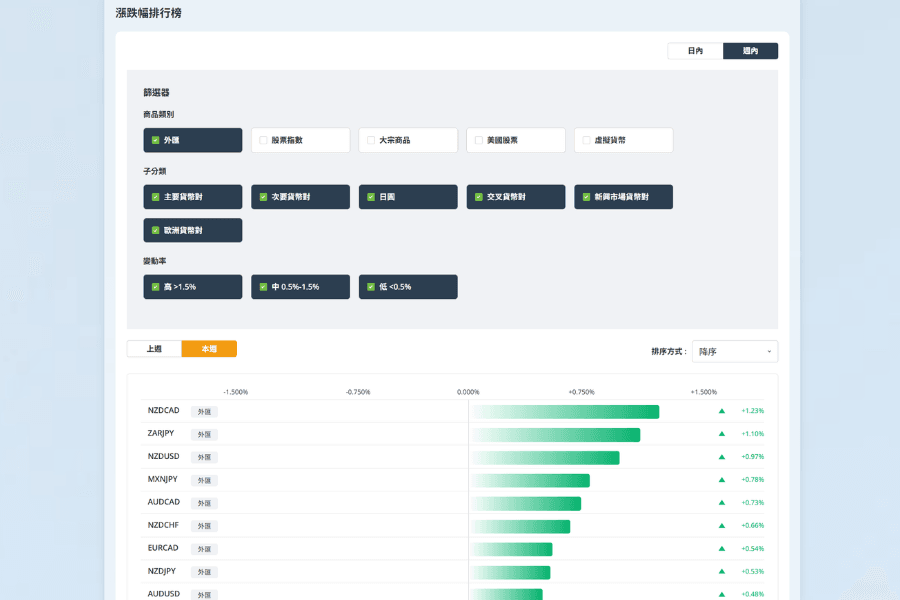The height and width of the screenshot is (600, 900).
Task: Click the 外匯 tag beside MXNJPY
Action: click(204, 481)
